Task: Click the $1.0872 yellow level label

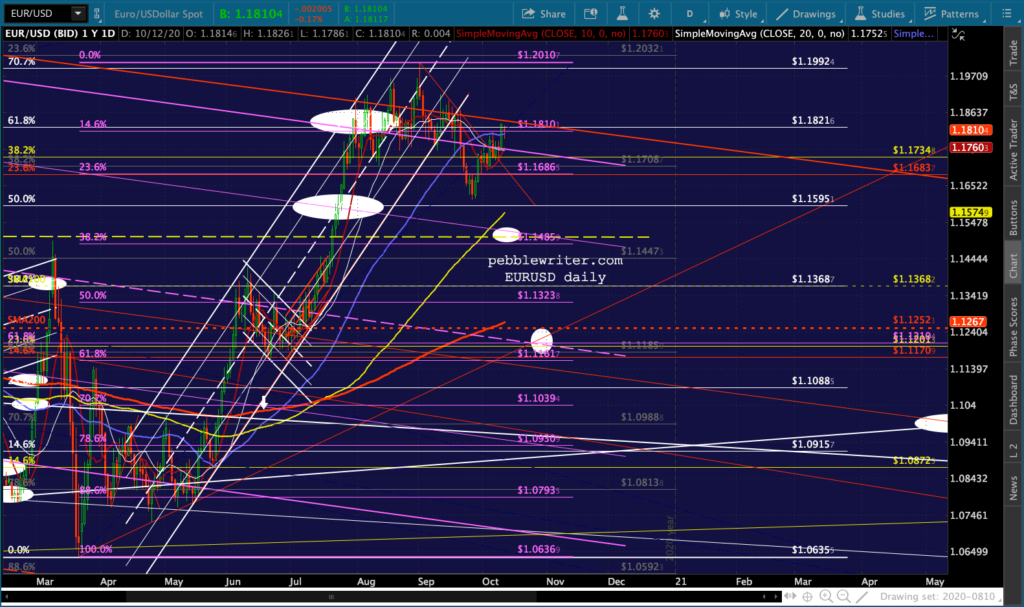Action: pos(914,461)
